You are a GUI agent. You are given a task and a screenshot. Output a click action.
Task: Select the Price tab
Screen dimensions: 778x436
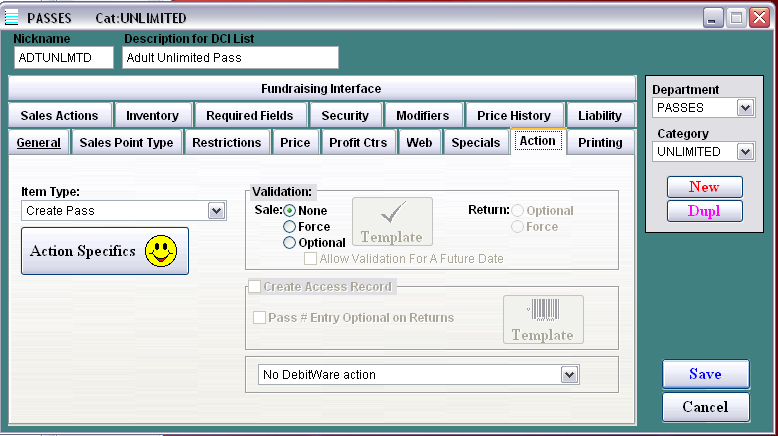pyautogui.click(x=295, y=142)
